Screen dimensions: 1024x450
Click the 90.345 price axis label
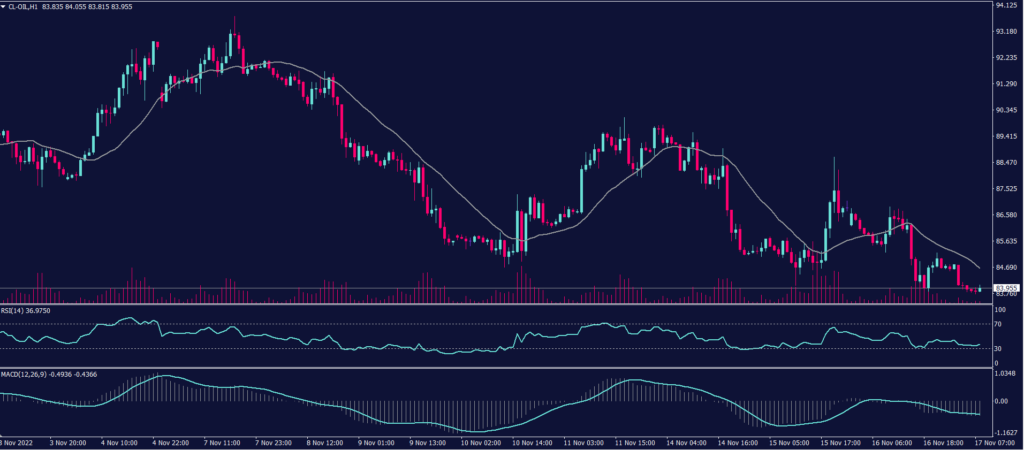click(x=1005, y=110)
